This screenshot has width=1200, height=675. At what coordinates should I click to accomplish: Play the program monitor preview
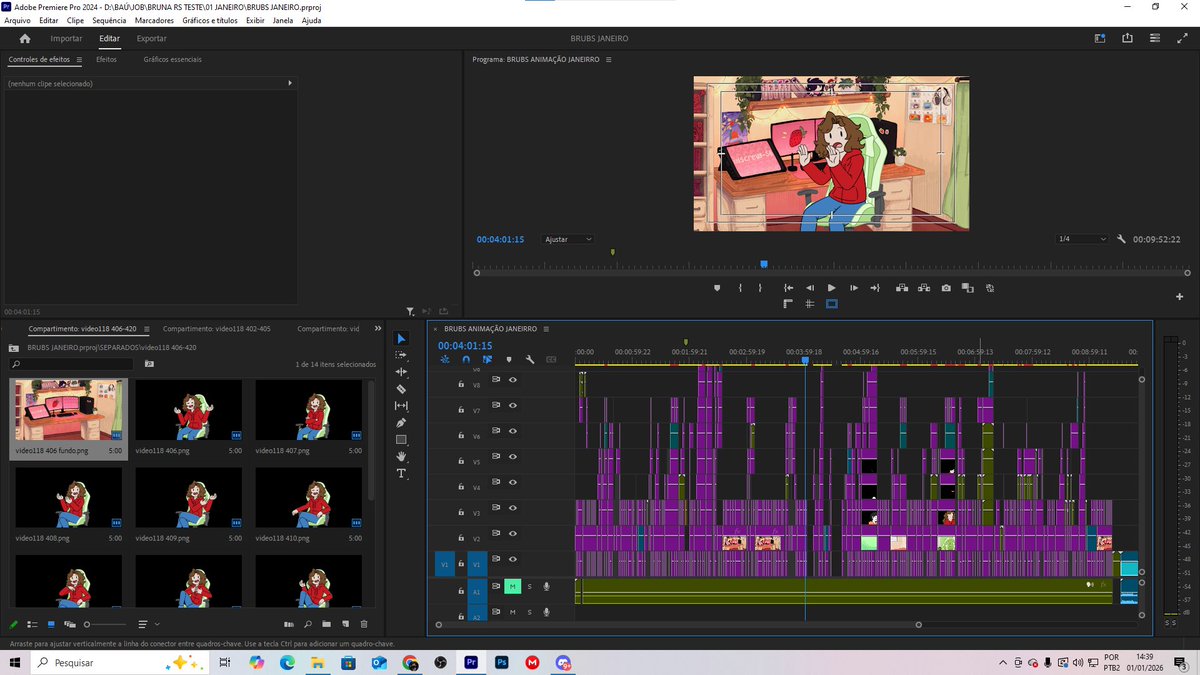[831, 288]
